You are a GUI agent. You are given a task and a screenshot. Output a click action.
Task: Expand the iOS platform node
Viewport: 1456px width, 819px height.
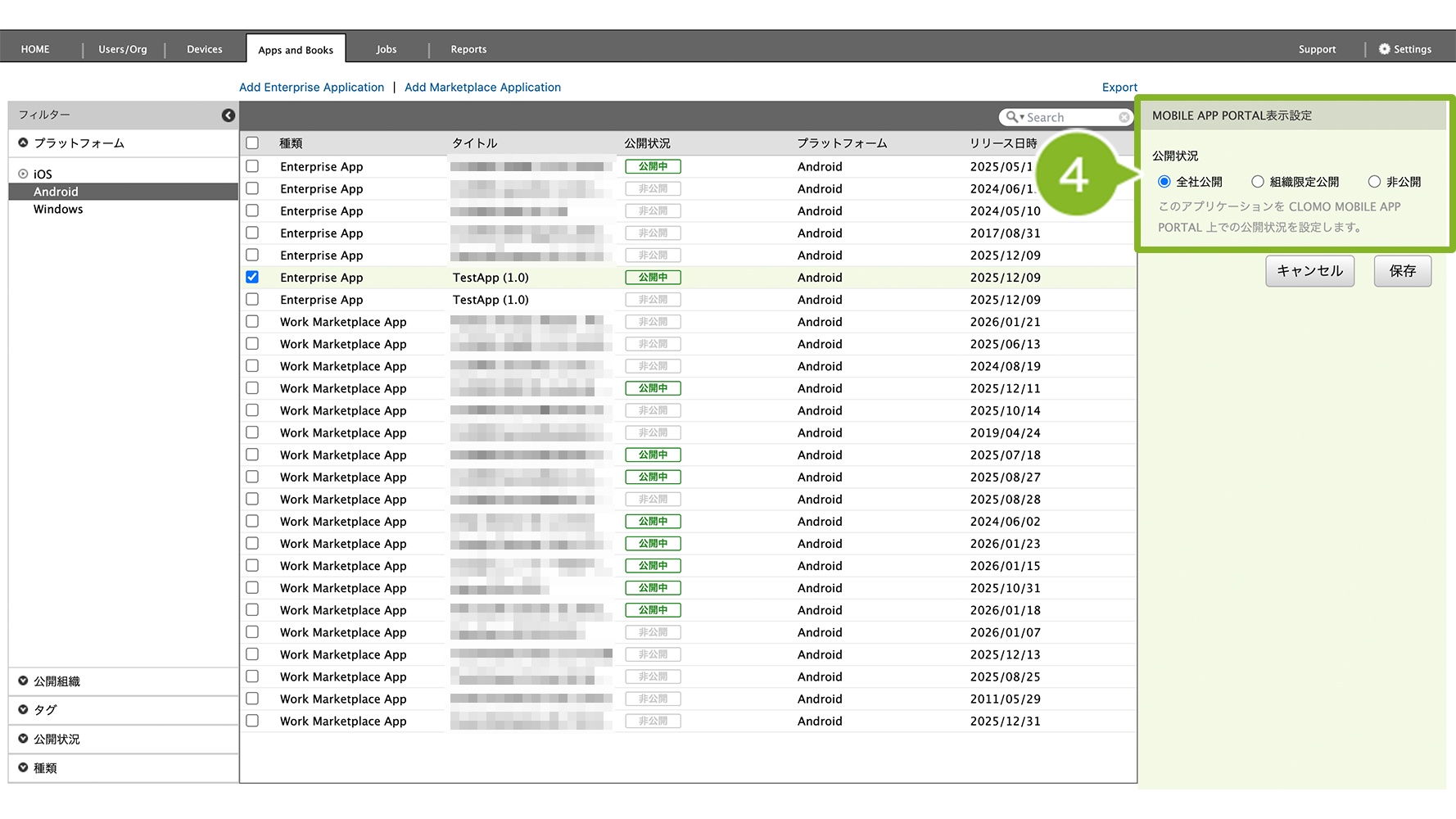(24, 174)
